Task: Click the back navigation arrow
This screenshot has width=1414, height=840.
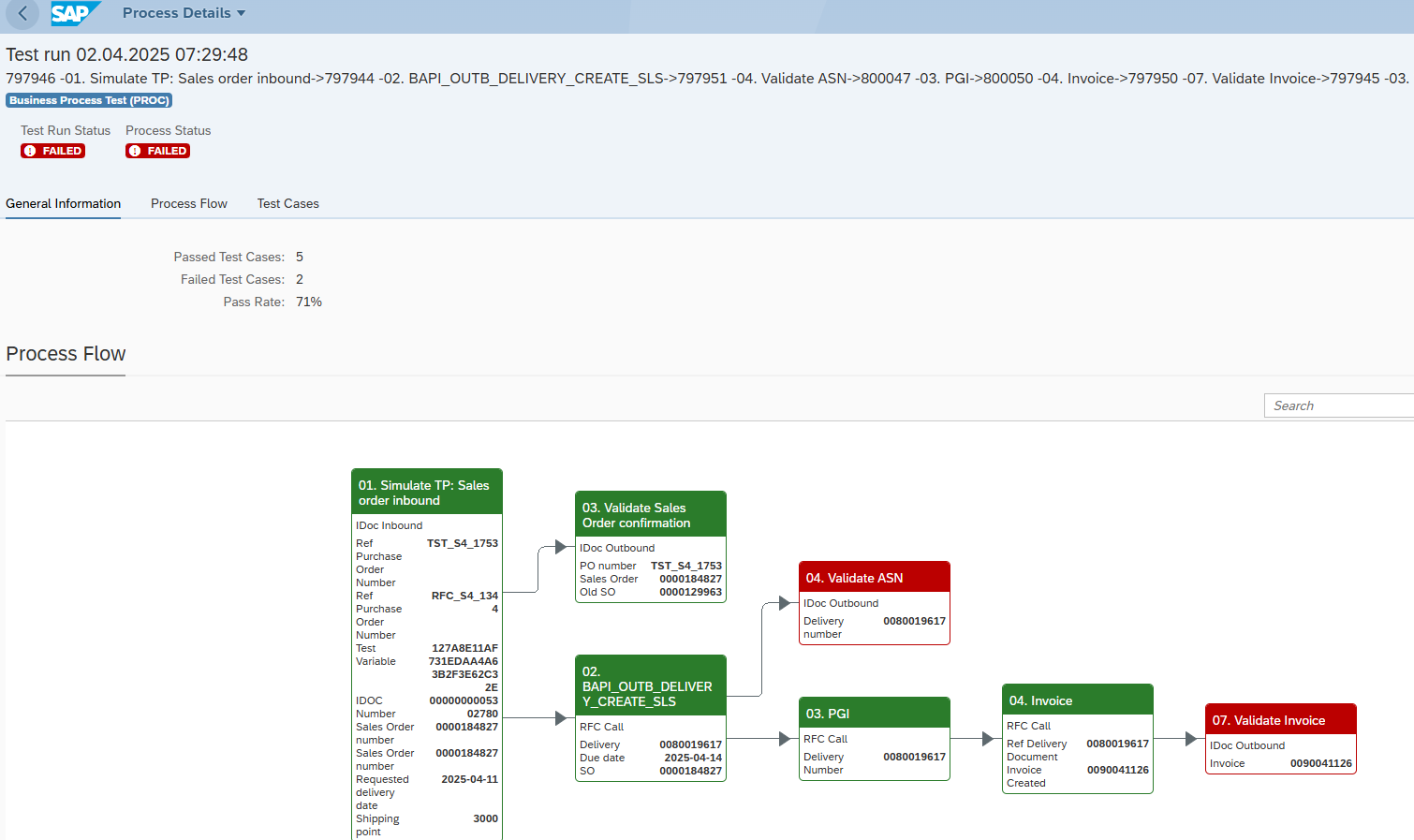Action: (22, 13)
